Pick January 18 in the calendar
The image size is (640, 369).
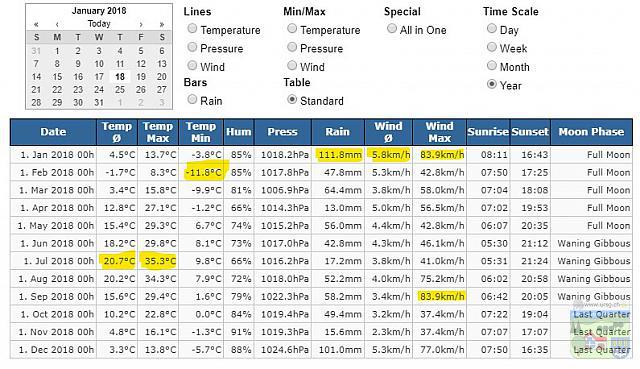click(x=120, y=77)
